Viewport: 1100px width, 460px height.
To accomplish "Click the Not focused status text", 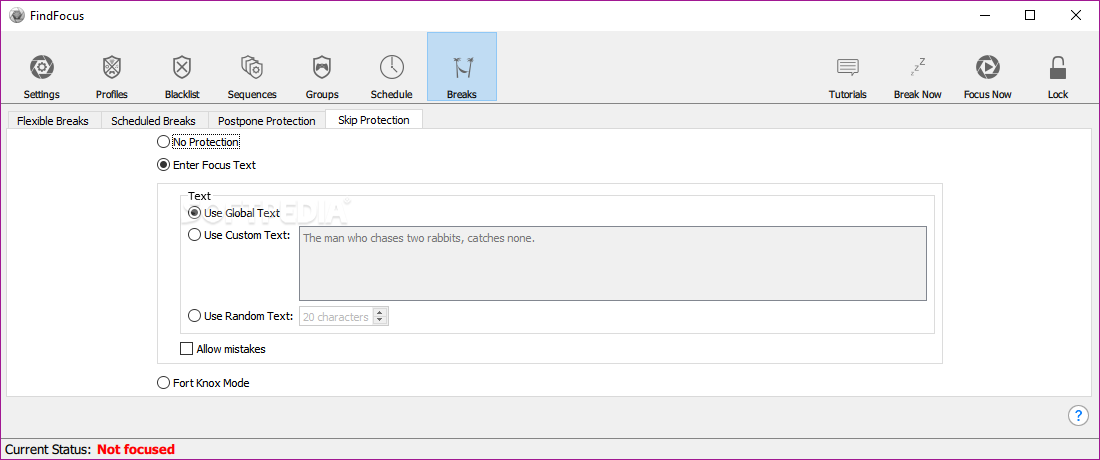I will tap(136, 449).
